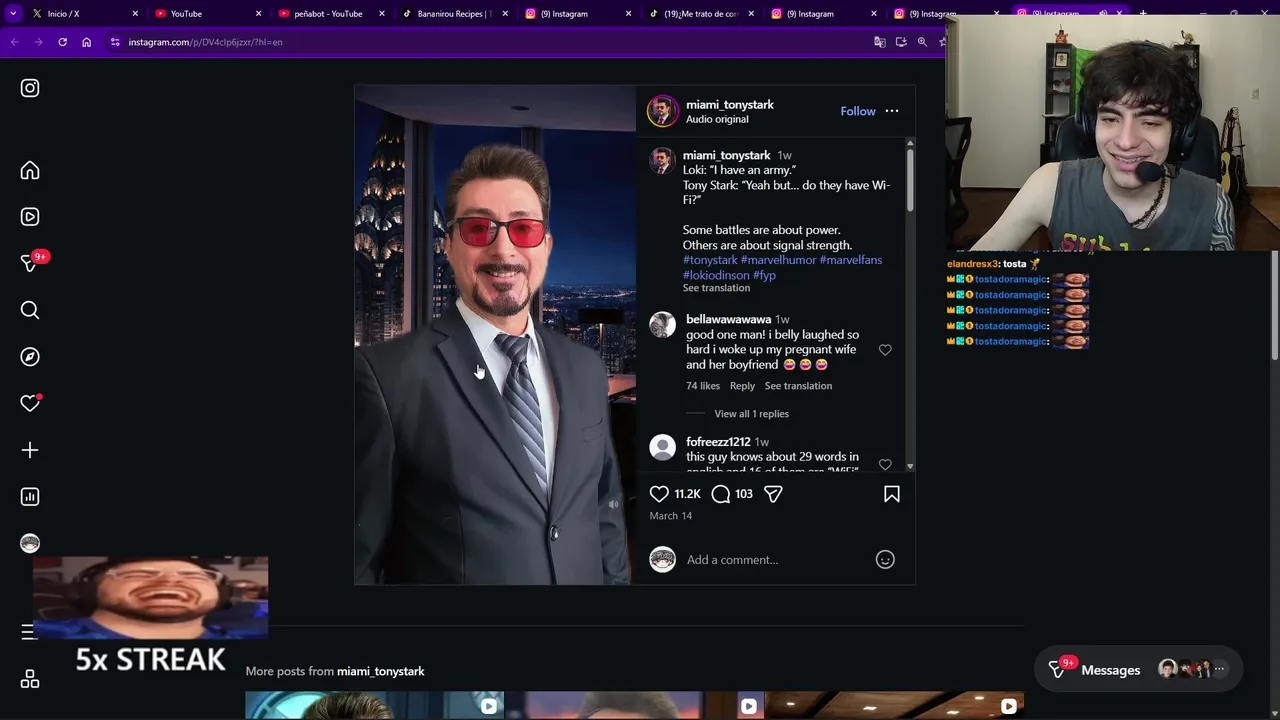Open Notifications heart icon in sidebar
The image size is (1280, 720).
(x=30, y=403)
